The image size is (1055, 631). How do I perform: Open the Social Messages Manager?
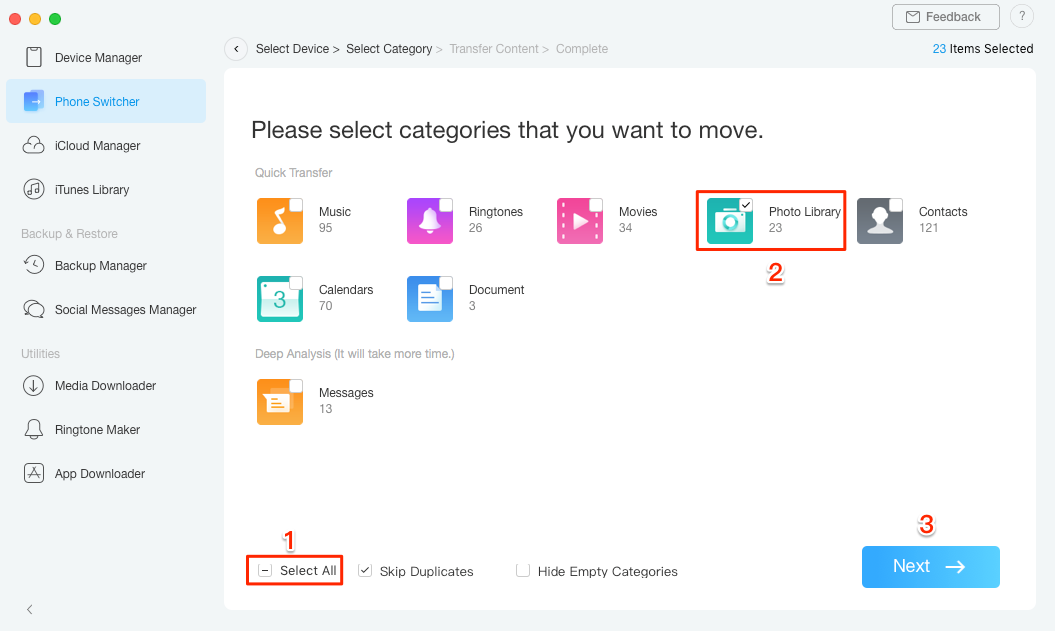(x=33, y=309)
